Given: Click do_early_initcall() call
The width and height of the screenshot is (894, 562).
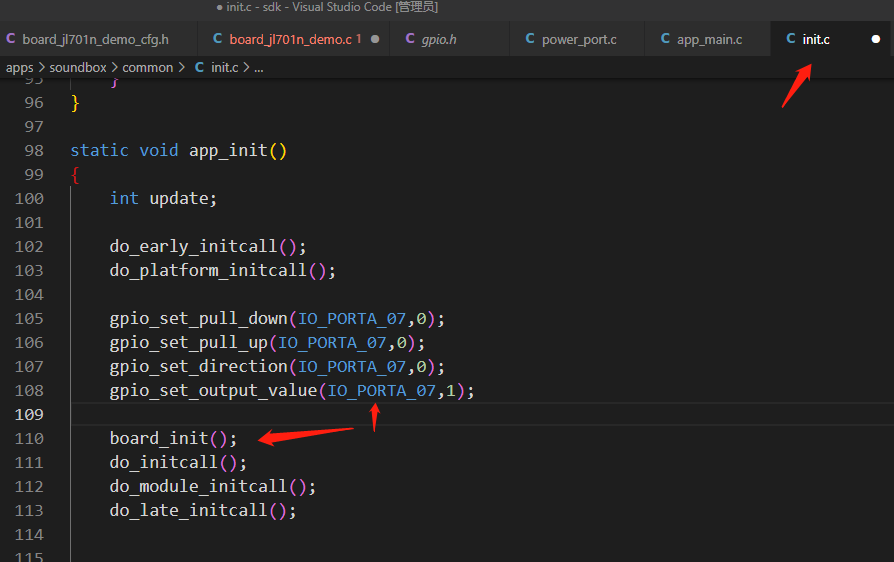Looking at the screenshot, I should tap(208, 246).
